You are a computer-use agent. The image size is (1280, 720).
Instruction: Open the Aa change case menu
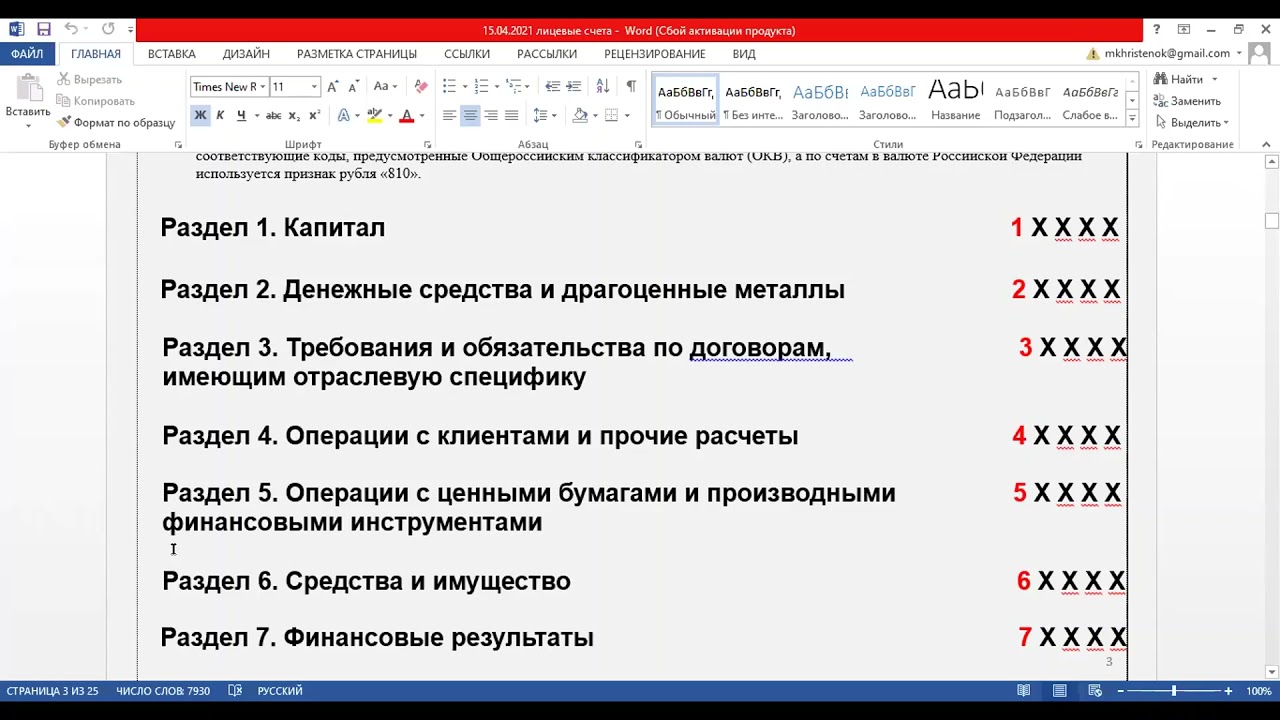click(x=385, y=87)
